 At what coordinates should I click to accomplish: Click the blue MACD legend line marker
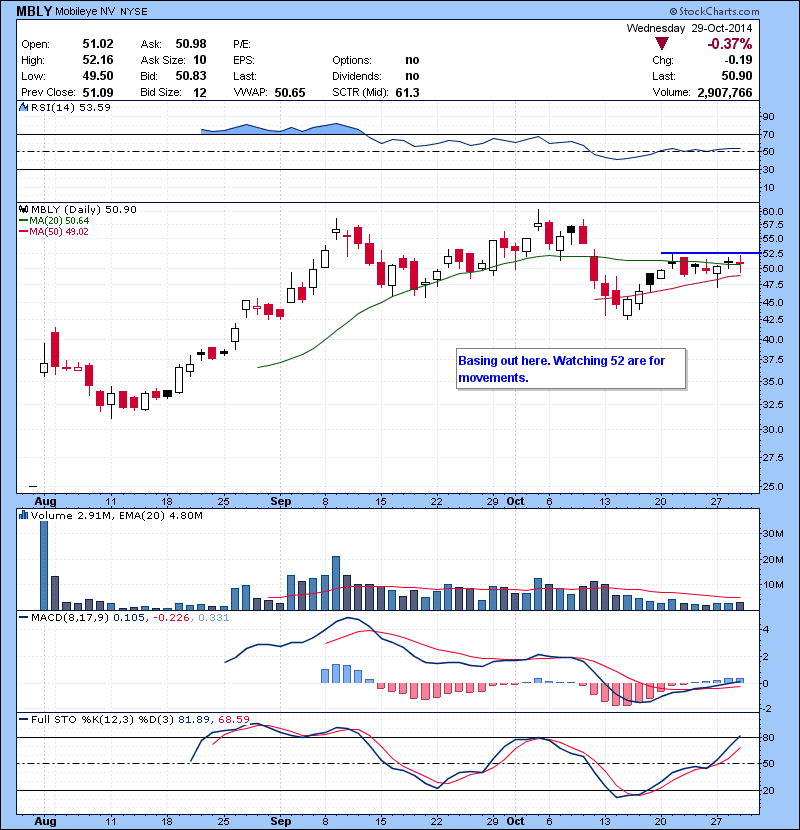pos(23,617)
